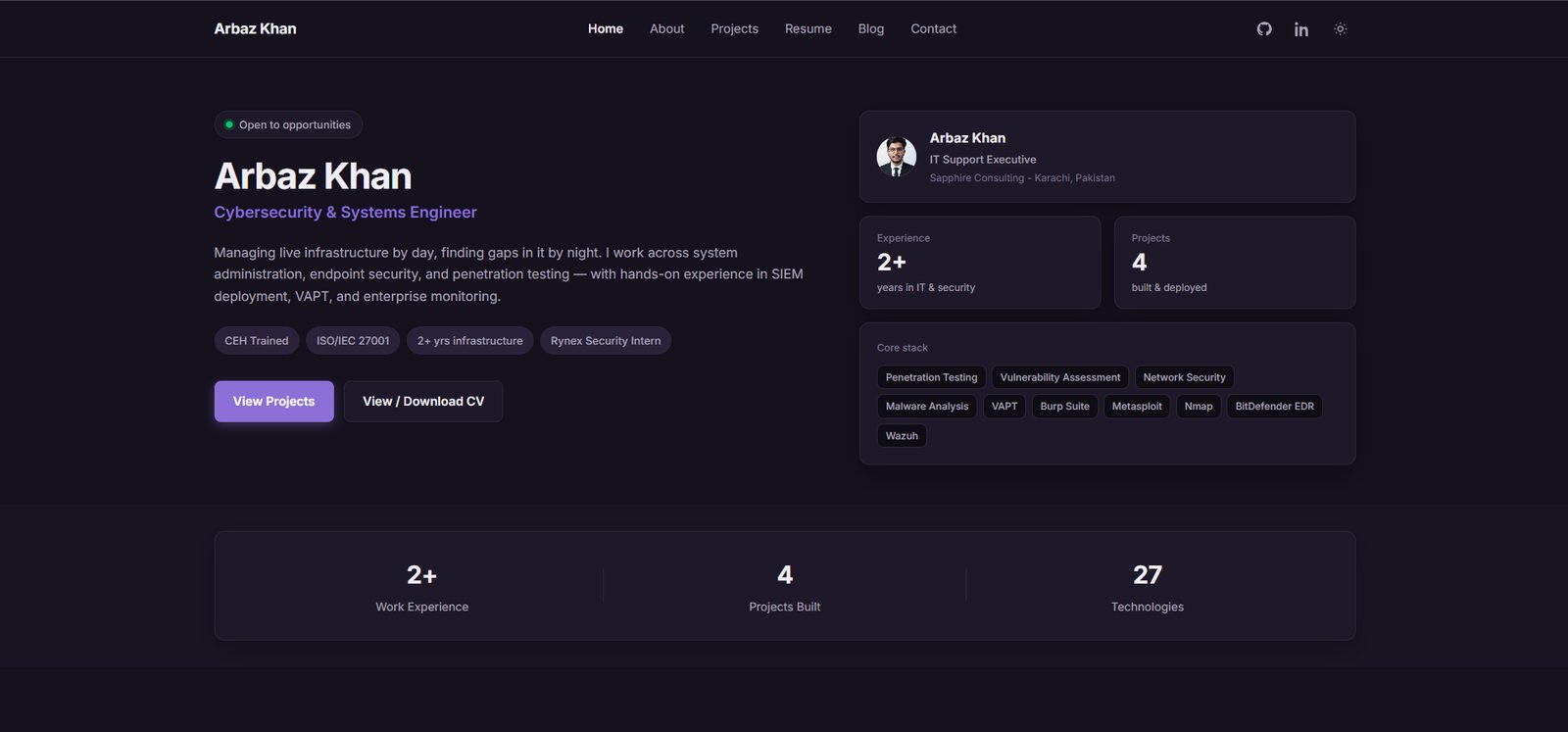This screenshot has width=1568, height=732.
Task: Click the Work Experience stat
Action: coord(422,586)
